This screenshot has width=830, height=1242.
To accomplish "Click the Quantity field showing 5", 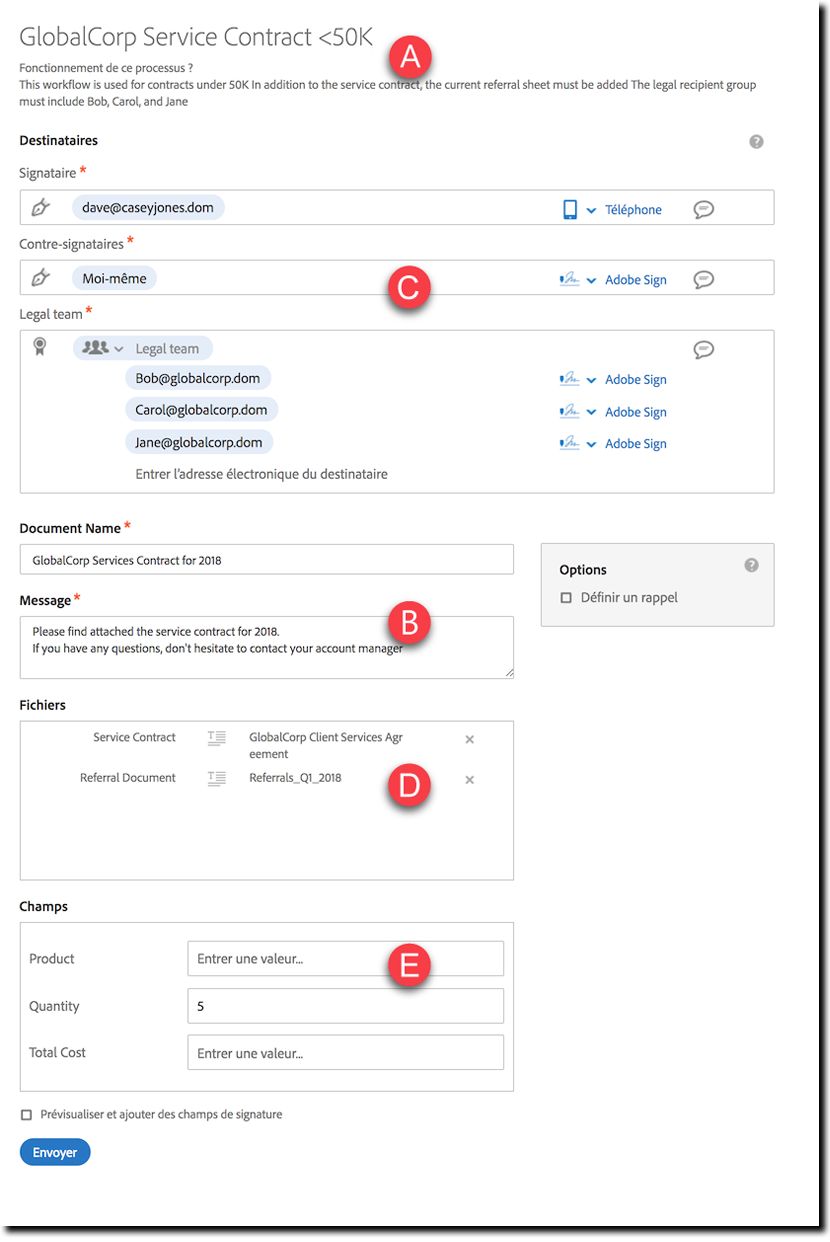I will click(346, 1006).
